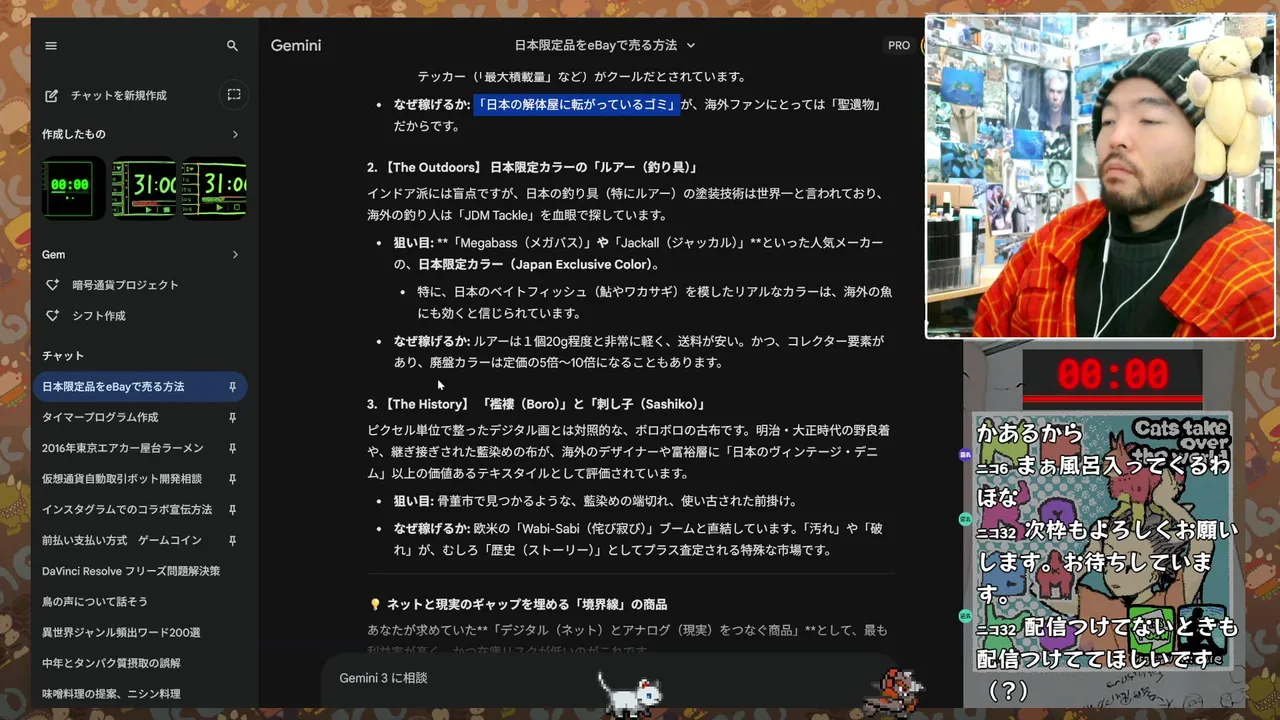Click heading 日本限定カラーの「ルアー（釣り具）」
The height and width of the screenshot is (720, 1280).
coord(594,167)
